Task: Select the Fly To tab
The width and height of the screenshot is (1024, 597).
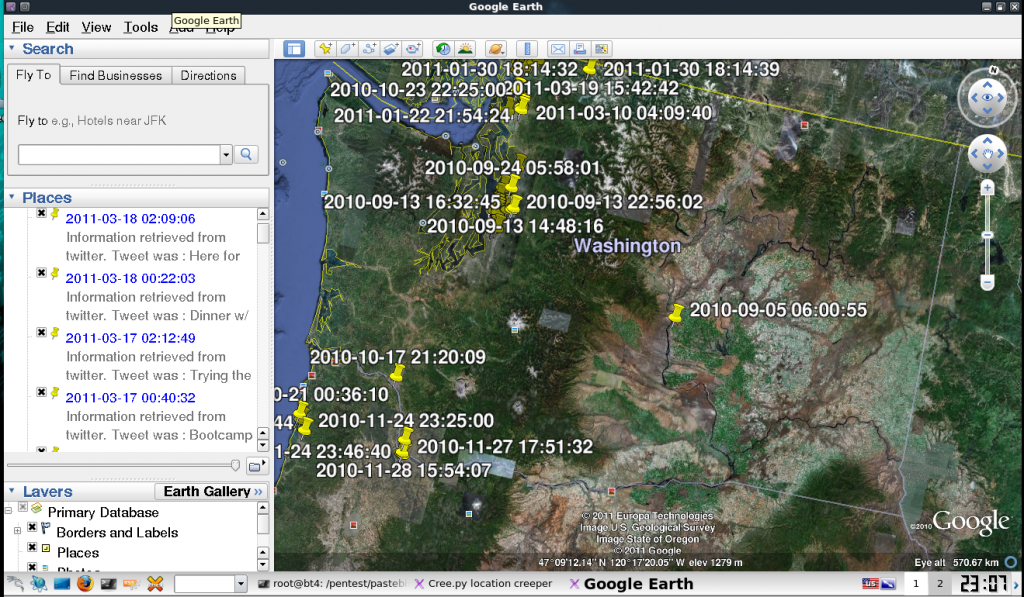Action: tap(33, 74)
